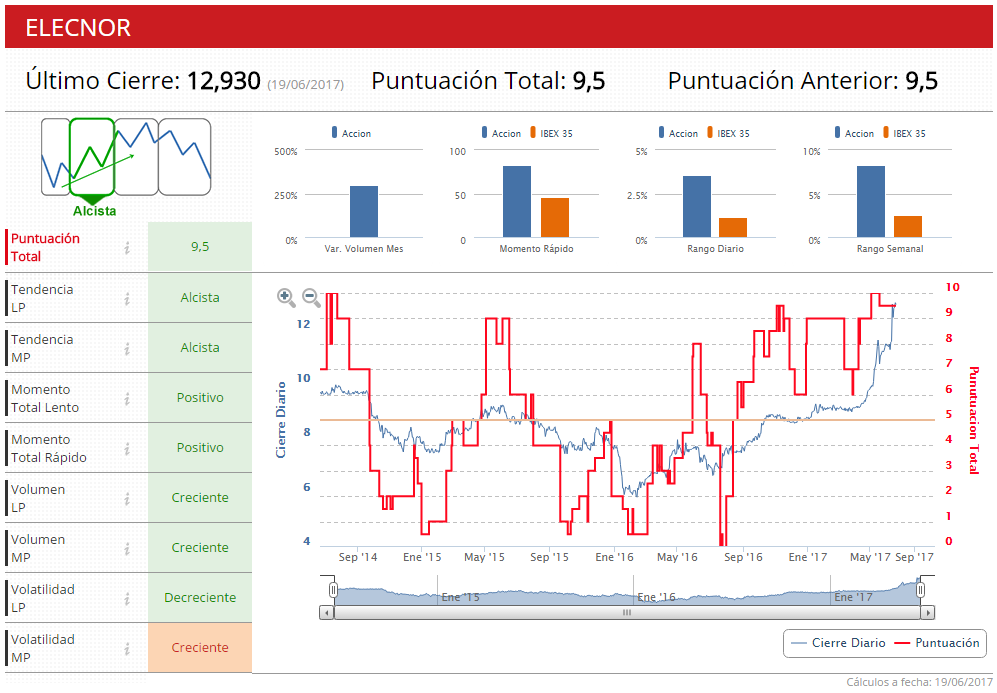Open info icon for Volatilidad LP
The height and width of the screenshot is (693, 997).
pos(127,598)
